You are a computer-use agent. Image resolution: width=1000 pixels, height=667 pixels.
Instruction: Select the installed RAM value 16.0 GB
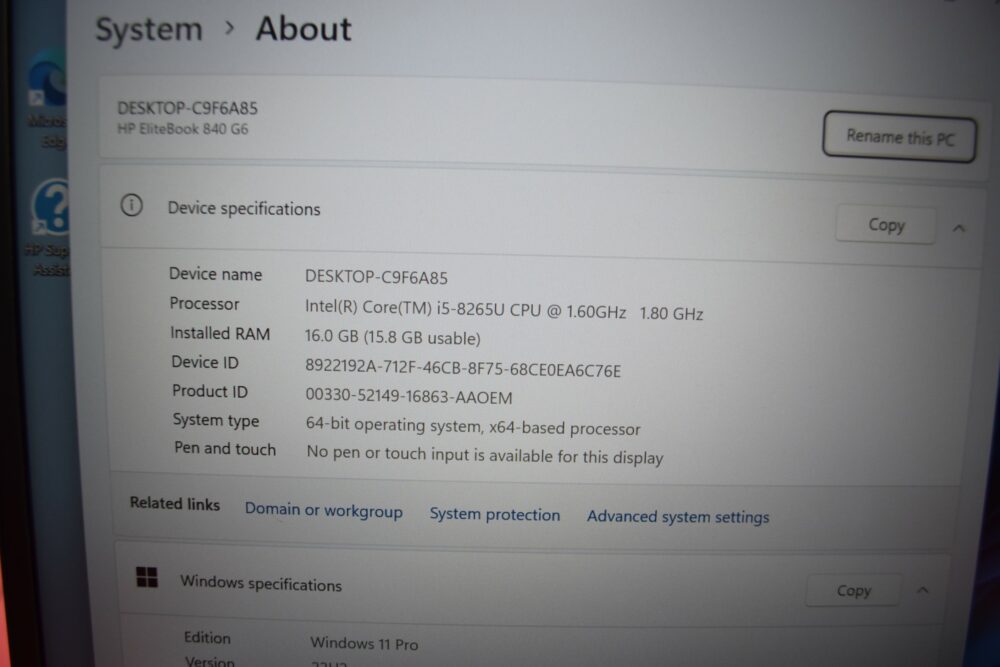tap(332, 336)
